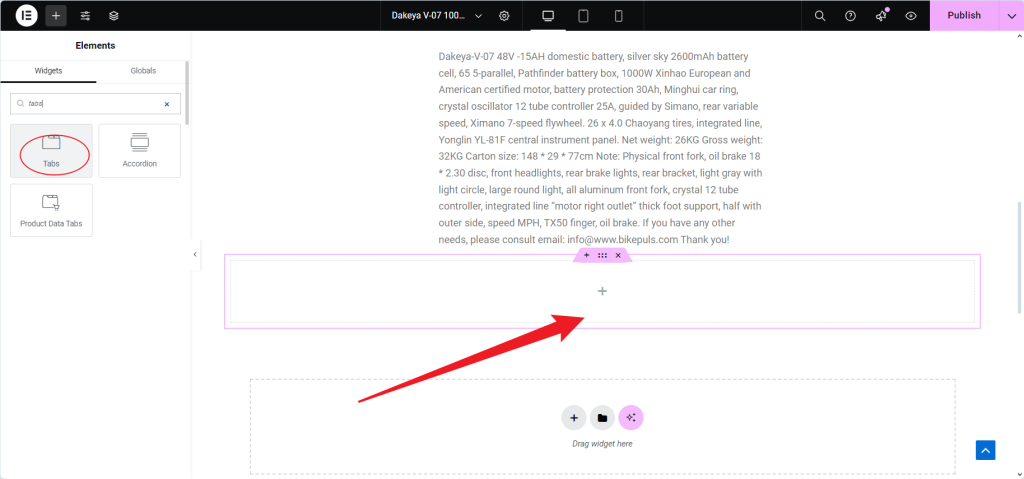Switch to the Widgets tab

tap(48, 71)
